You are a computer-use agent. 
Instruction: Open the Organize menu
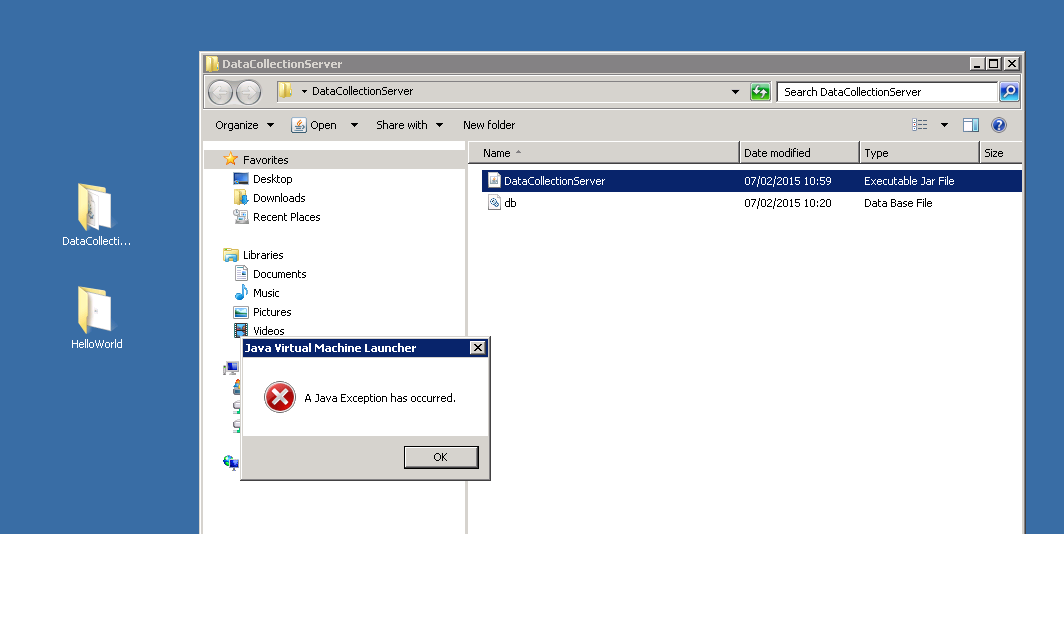point(244,125)
